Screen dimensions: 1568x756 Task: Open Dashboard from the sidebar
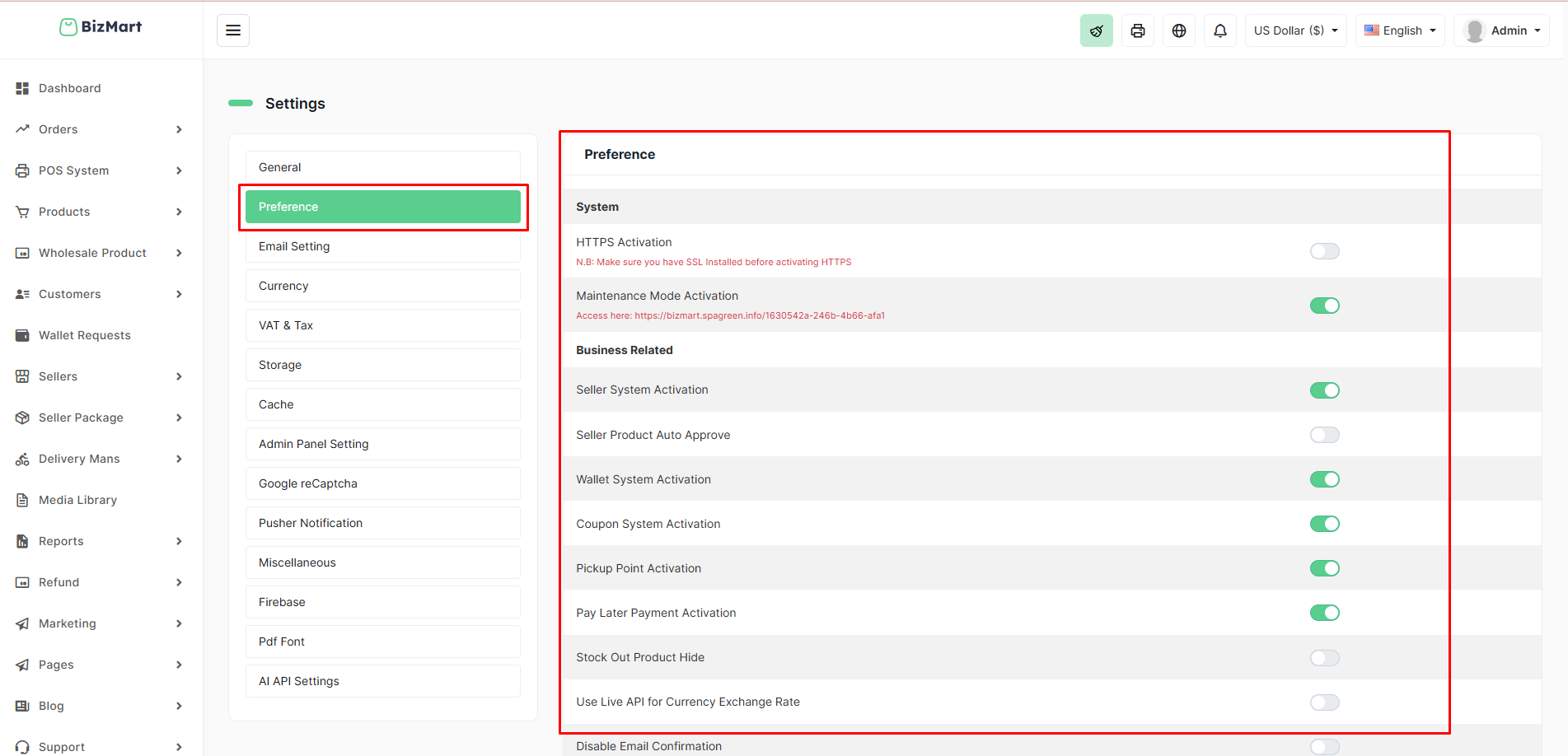point(69,88)
